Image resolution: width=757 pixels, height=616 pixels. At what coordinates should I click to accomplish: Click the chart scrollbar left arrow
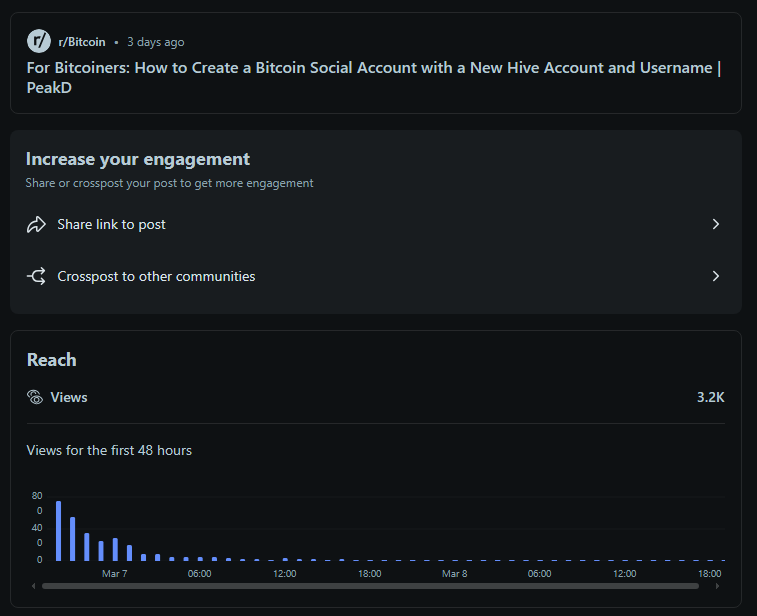pyautogui.click(x=33, y=586)
